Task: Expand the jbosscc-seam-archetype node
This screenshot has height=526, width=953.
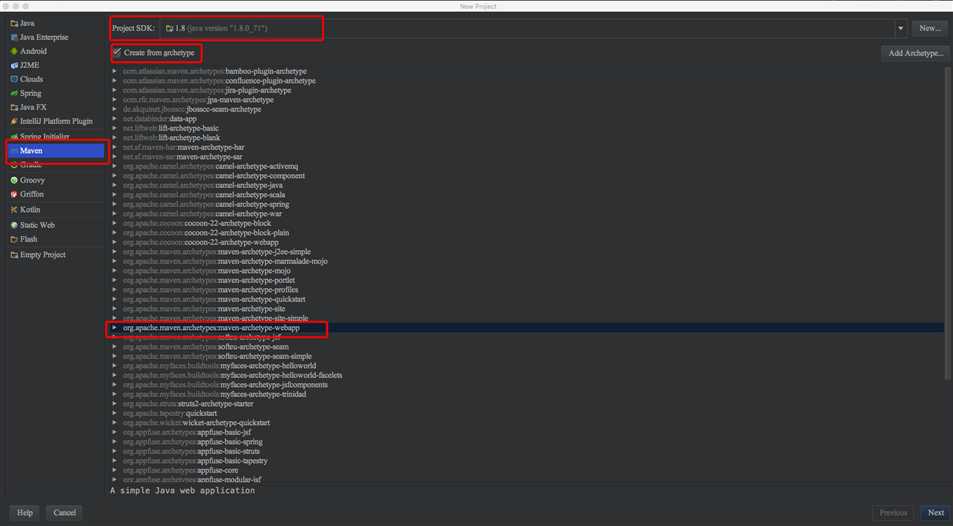Action: click(114, 109)
